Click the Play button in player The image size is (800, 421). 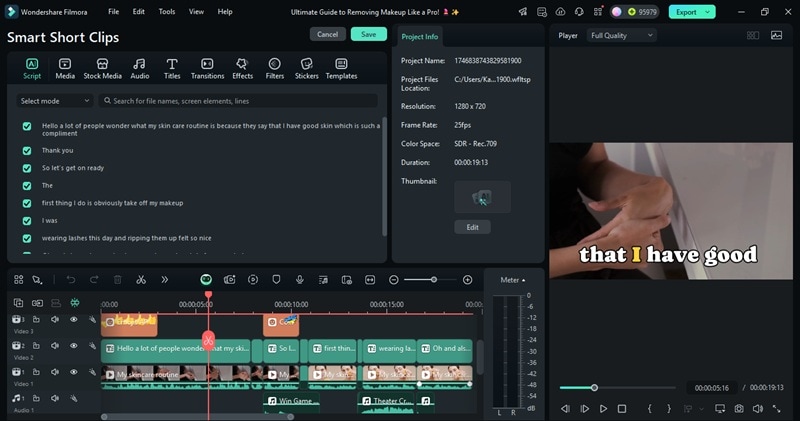point(603,409)
